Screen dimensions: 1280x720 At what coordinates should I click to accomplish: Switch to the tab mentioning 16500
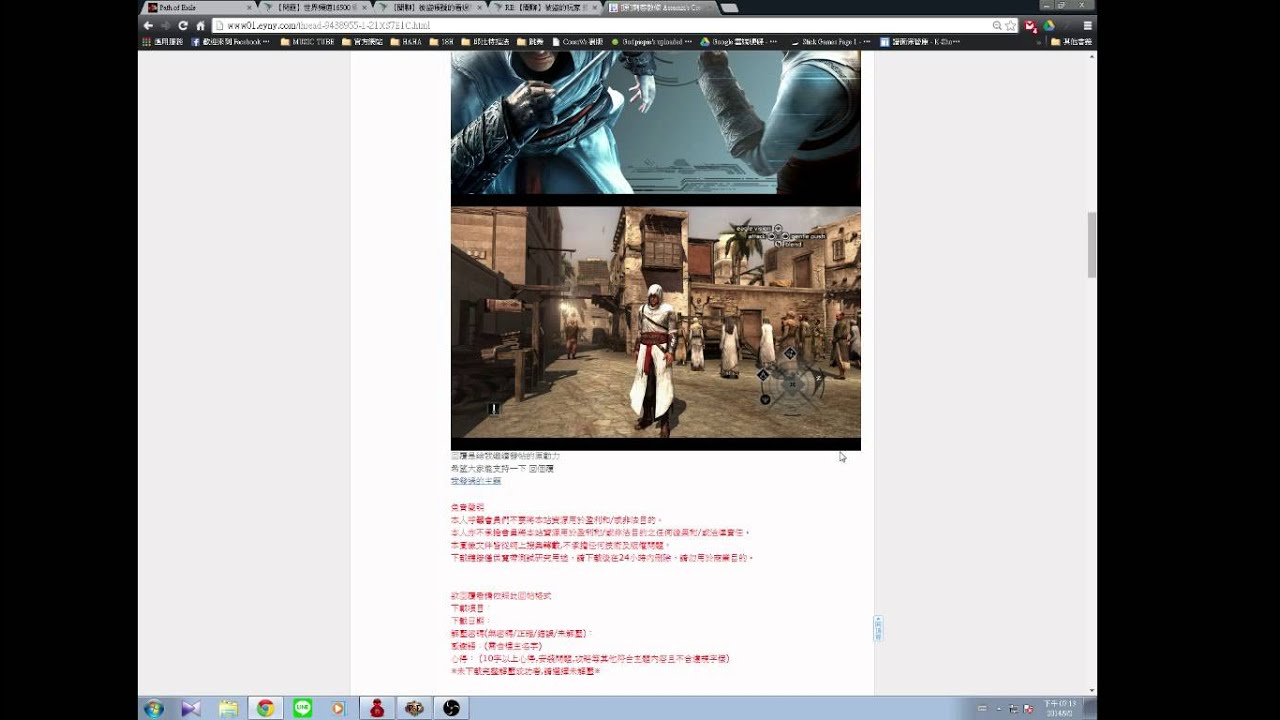click(315, 7)
